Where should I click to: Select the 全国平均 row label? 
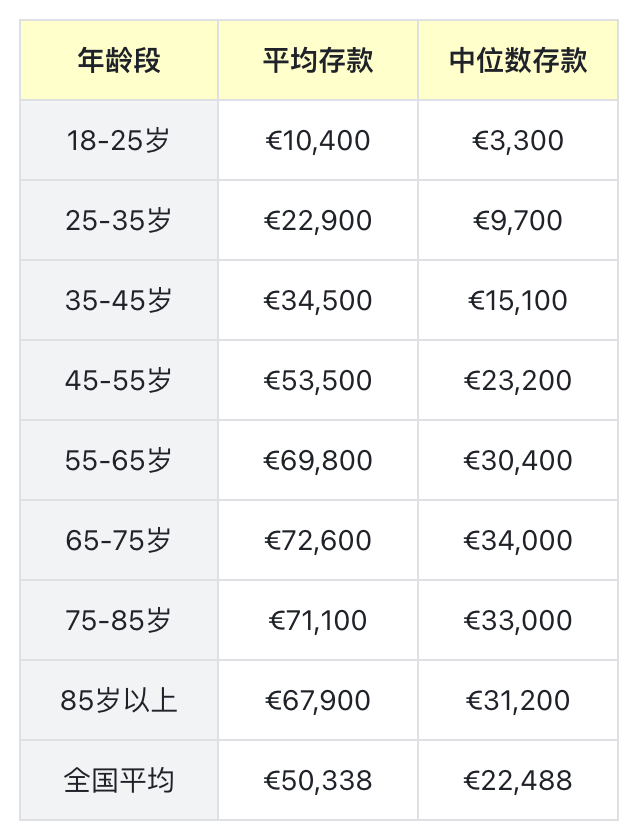(119, 780)
